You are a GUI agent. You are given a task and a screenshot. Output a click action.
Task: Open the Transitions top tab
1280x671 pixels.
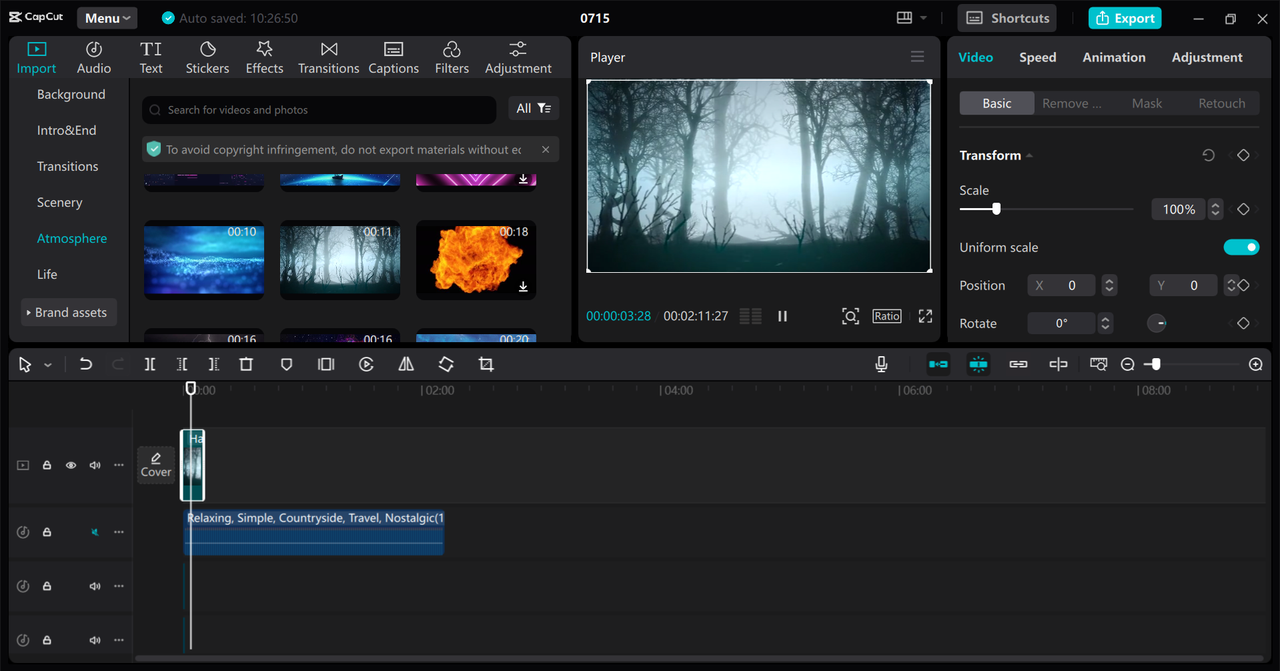(x=328, y=58)
